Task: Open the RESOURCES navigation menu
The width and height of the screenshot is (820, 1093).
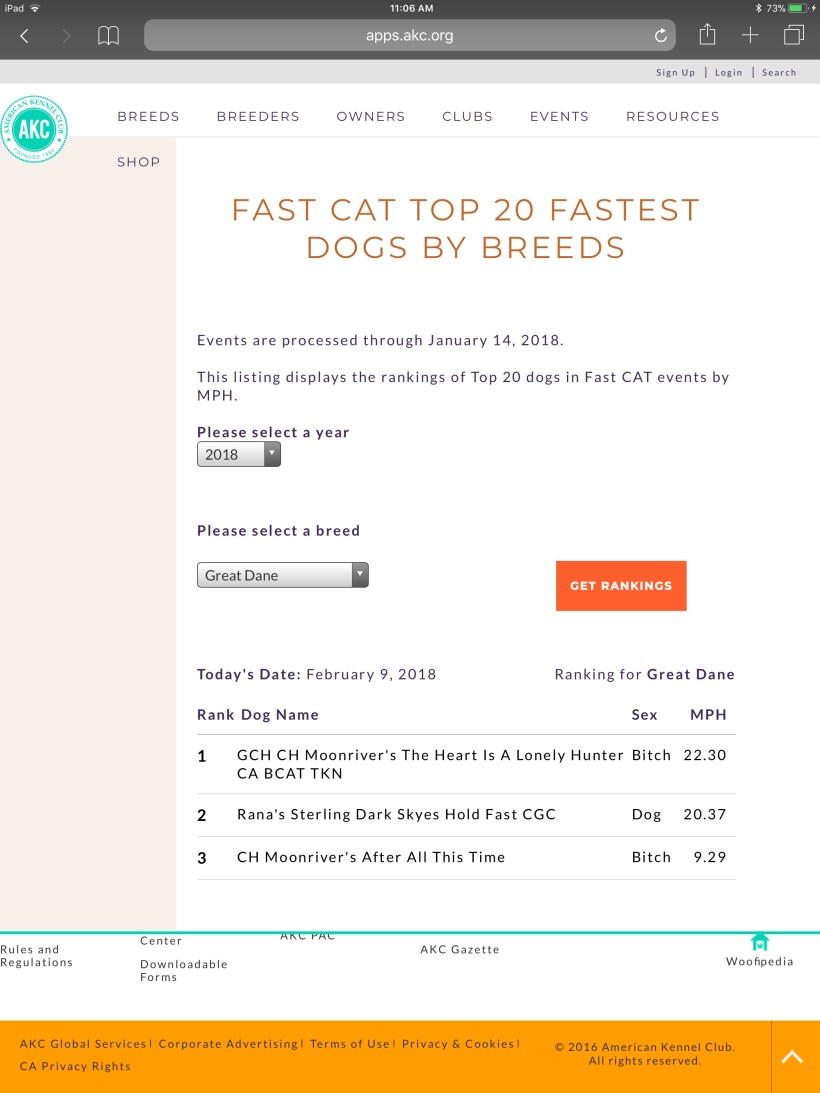Action: (x=672, y=116)
